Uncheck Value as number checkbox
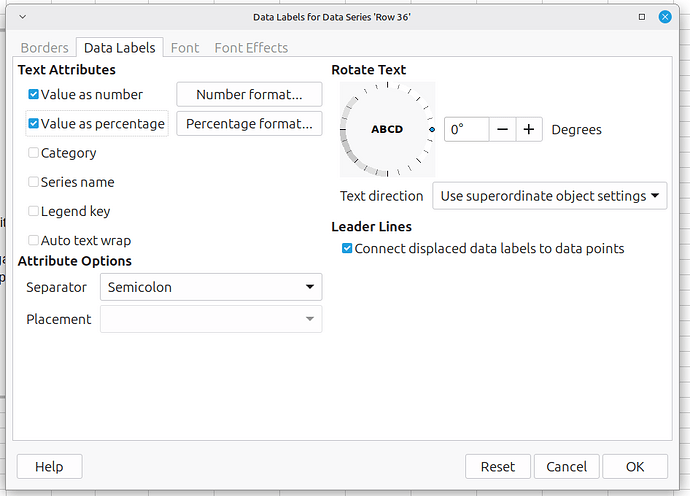Image resolution: width=690 pixels, height=496 pixels. (34, 95)
